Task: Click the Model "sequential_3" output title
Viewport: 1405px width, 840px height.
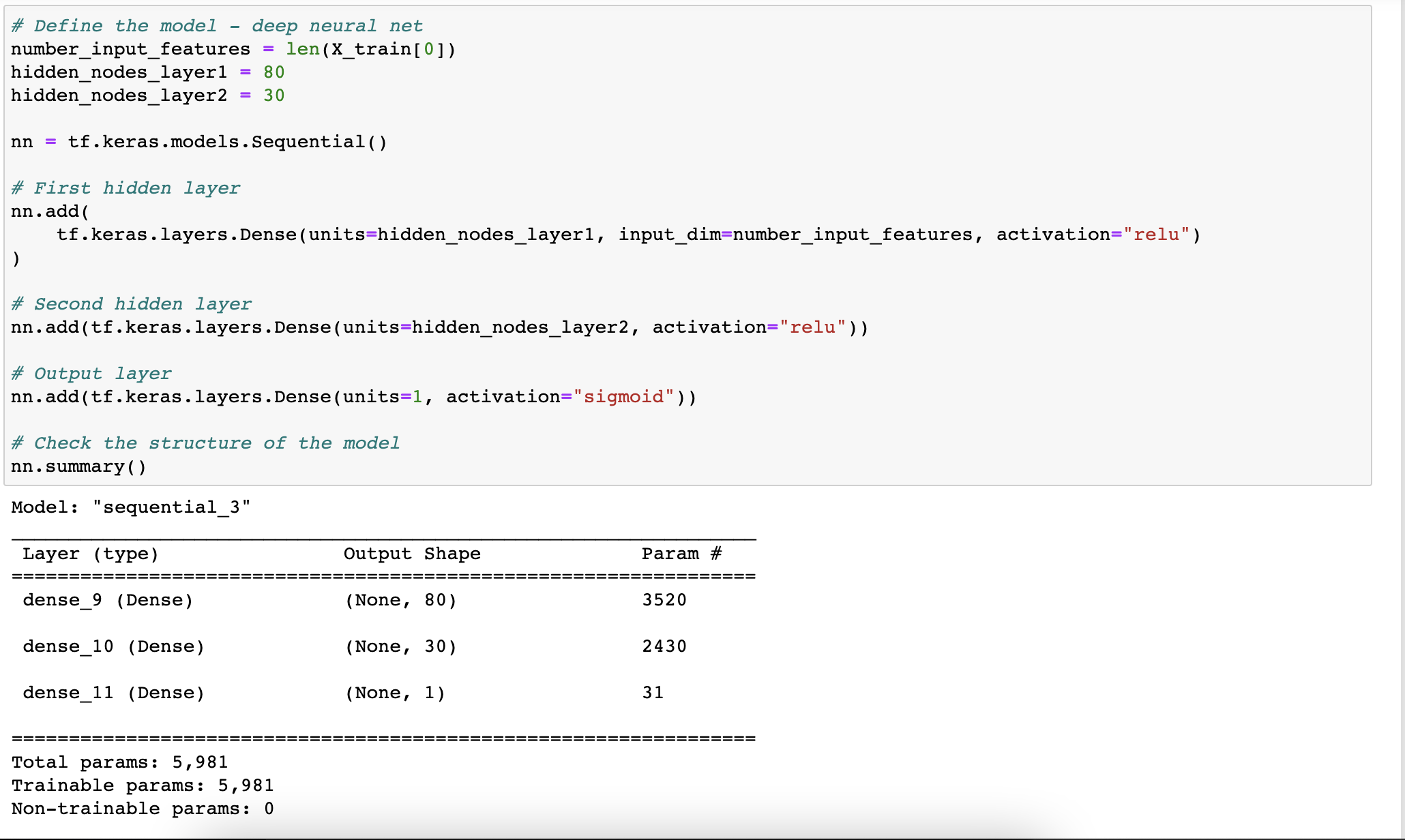Action: pyautogui.click(x=131, y=507)
